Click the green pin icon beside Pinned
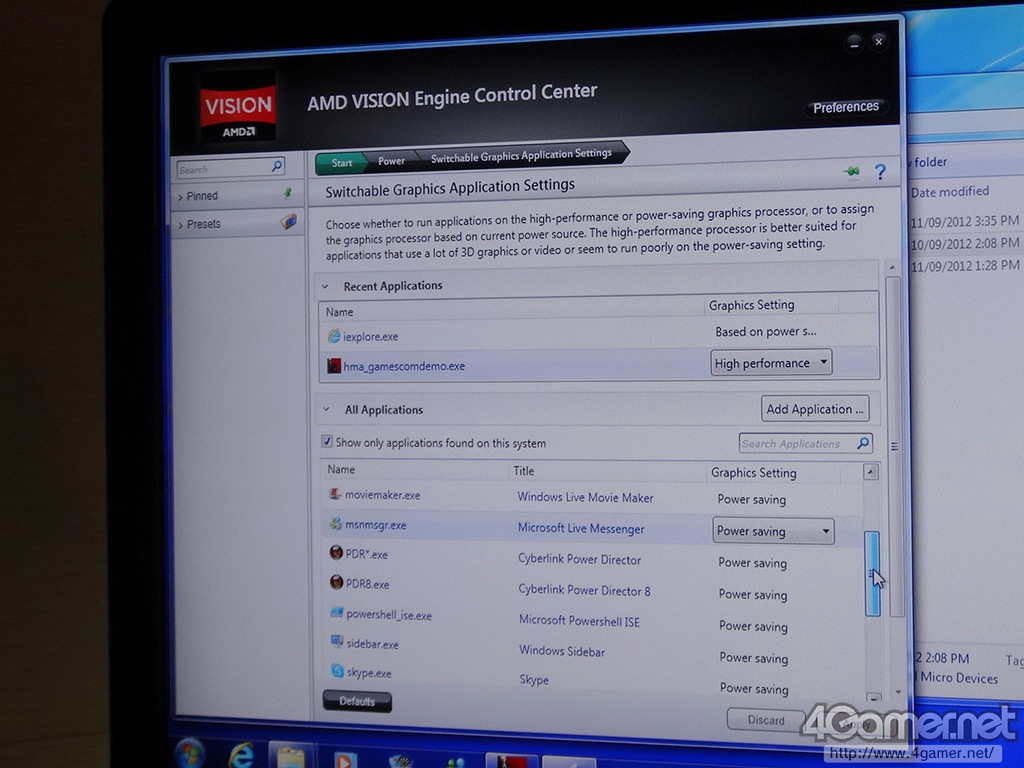 click(287, 193)
